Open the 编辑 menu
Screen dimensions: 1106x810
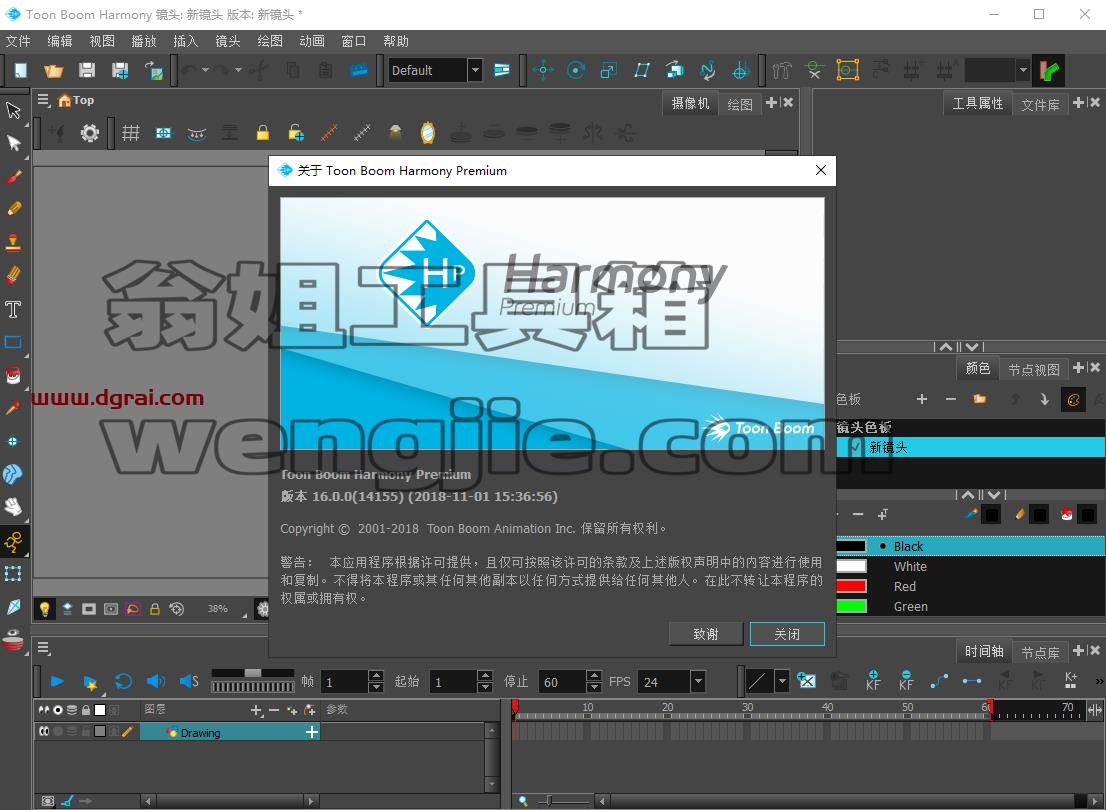pyautogui.click(x=60, y=41)
